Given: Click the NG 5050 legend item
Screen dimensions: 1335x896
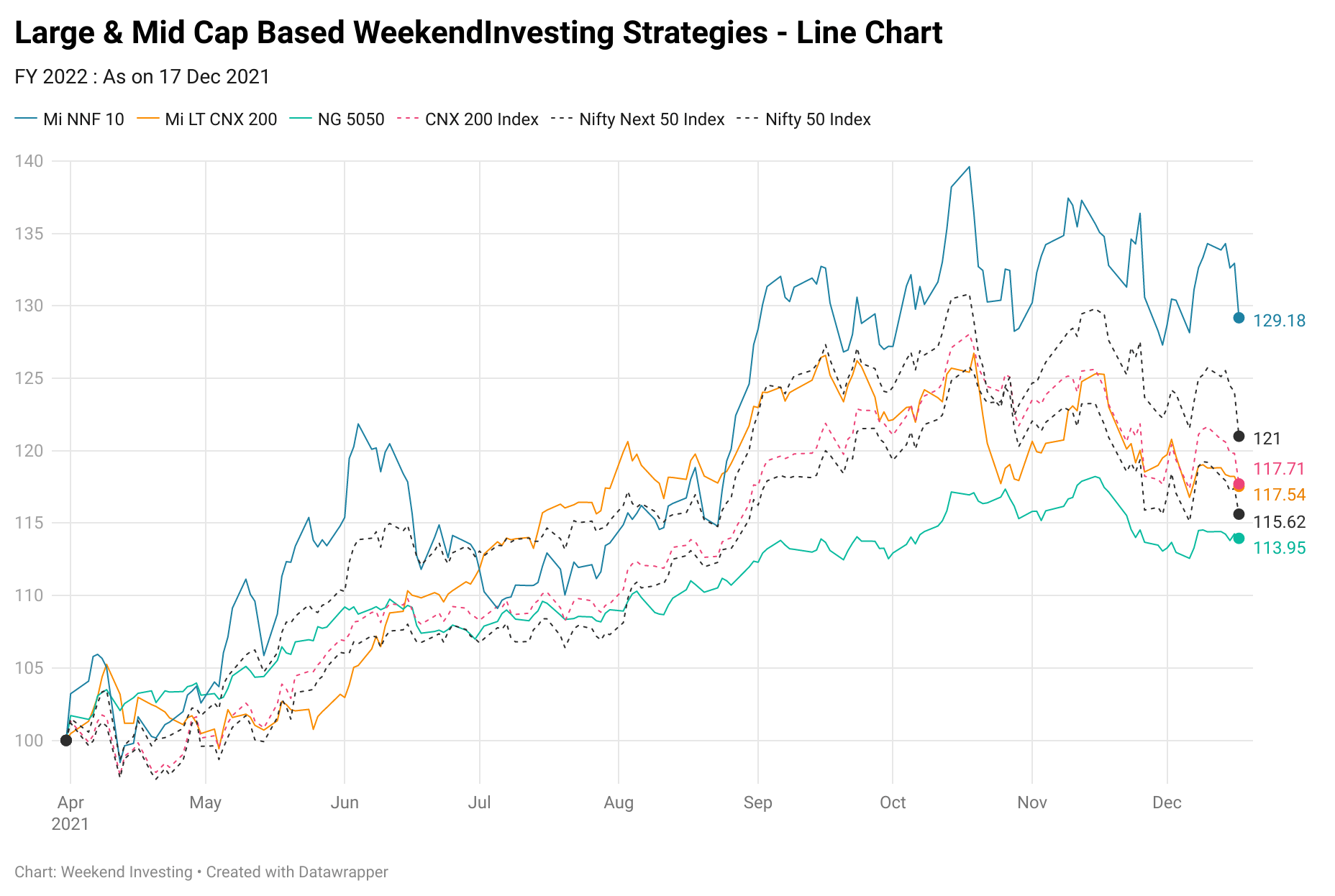Looking at the screenshot, I should point(337,119).
